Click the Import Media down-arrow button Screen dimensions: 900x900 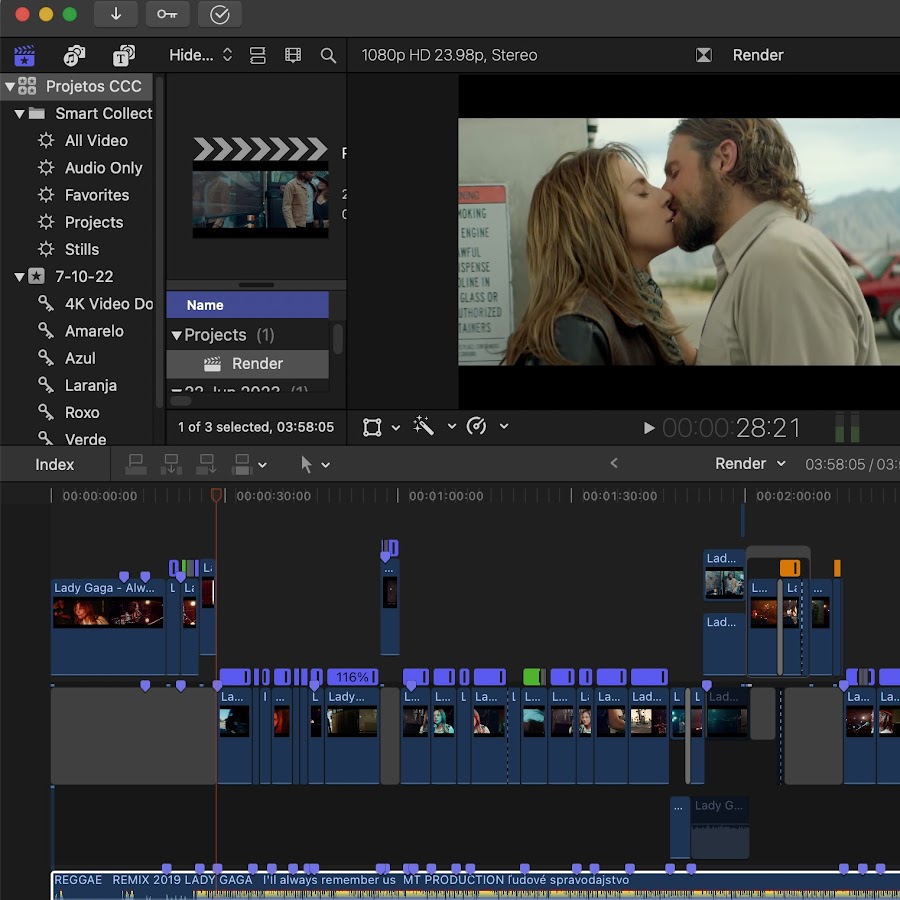[115, 14]
